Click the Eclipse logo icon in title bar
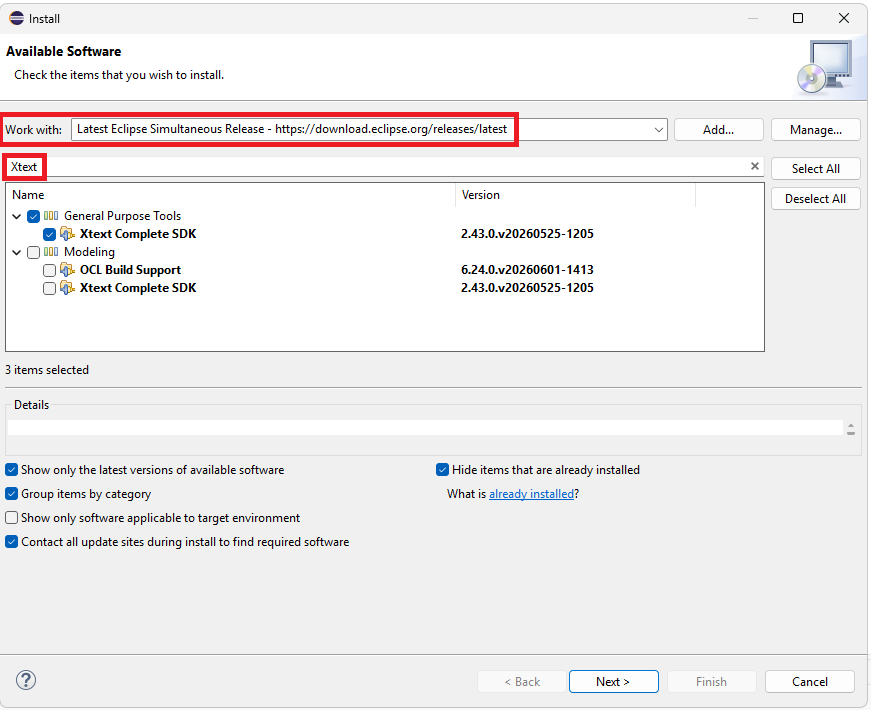The width and height of the screenshot is (871, 710). tap(17, 18)
